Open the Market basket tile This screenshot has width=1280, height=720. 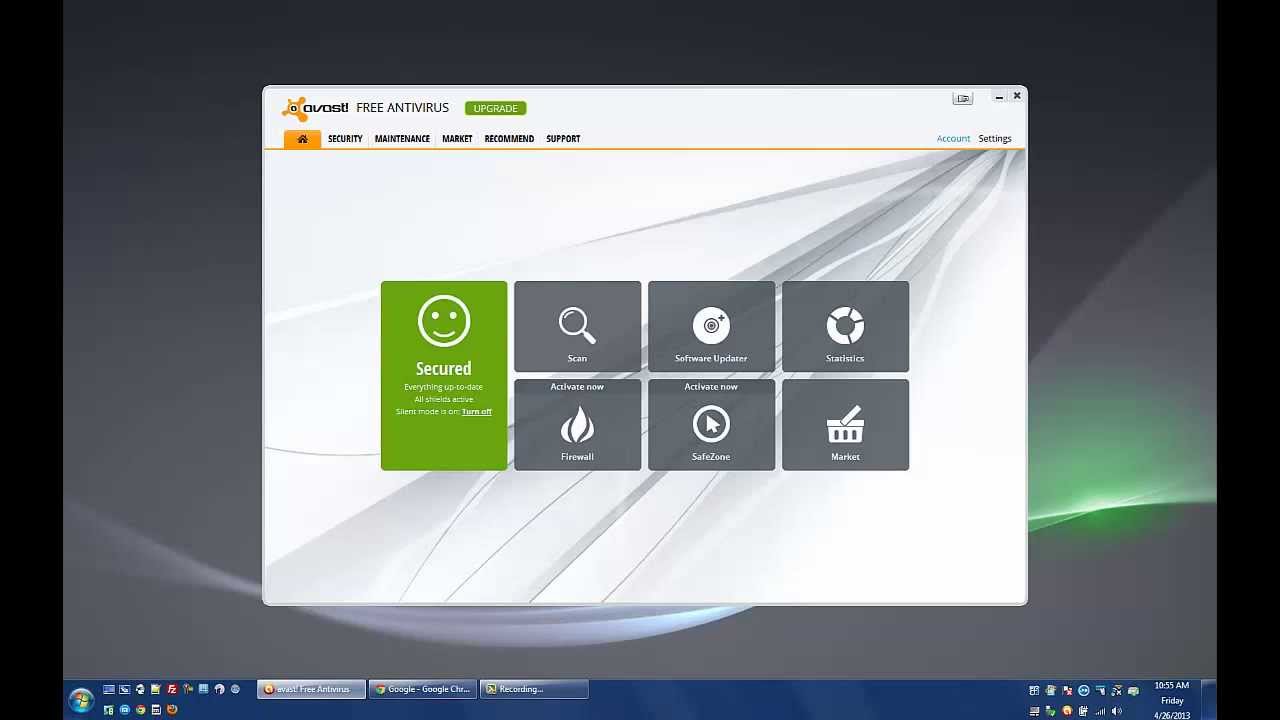pos(845,425)
